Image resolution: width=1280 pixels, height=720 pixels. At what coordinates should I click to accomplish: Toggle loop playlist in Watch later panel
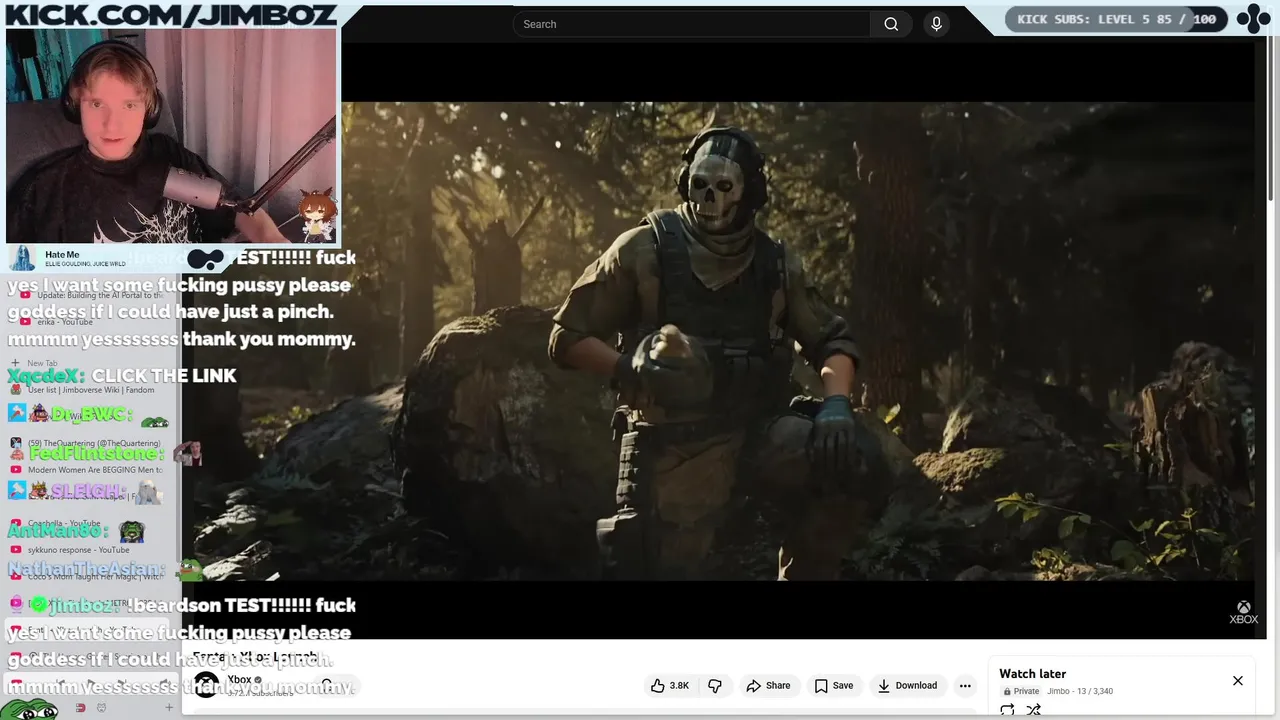[x=1007, y=710]
